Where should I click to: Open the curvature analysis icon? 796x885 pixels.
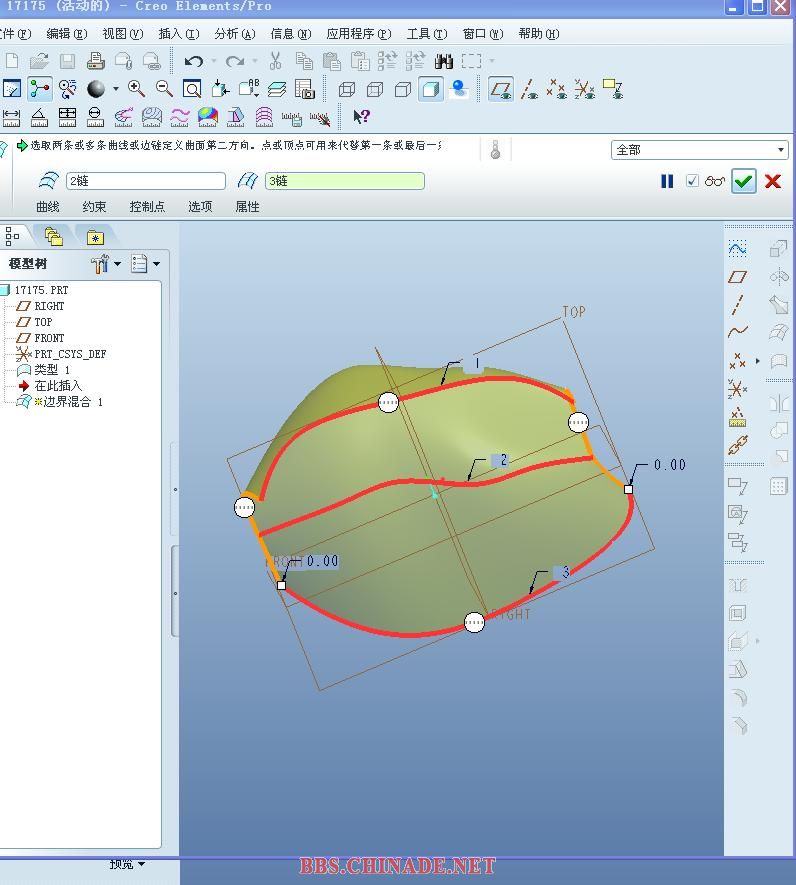[124, 117]
